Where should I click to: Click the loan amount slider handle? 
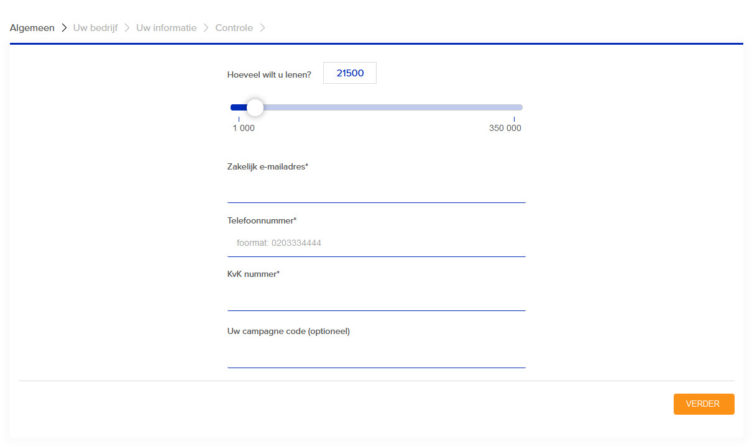click(x=255, y=107)
